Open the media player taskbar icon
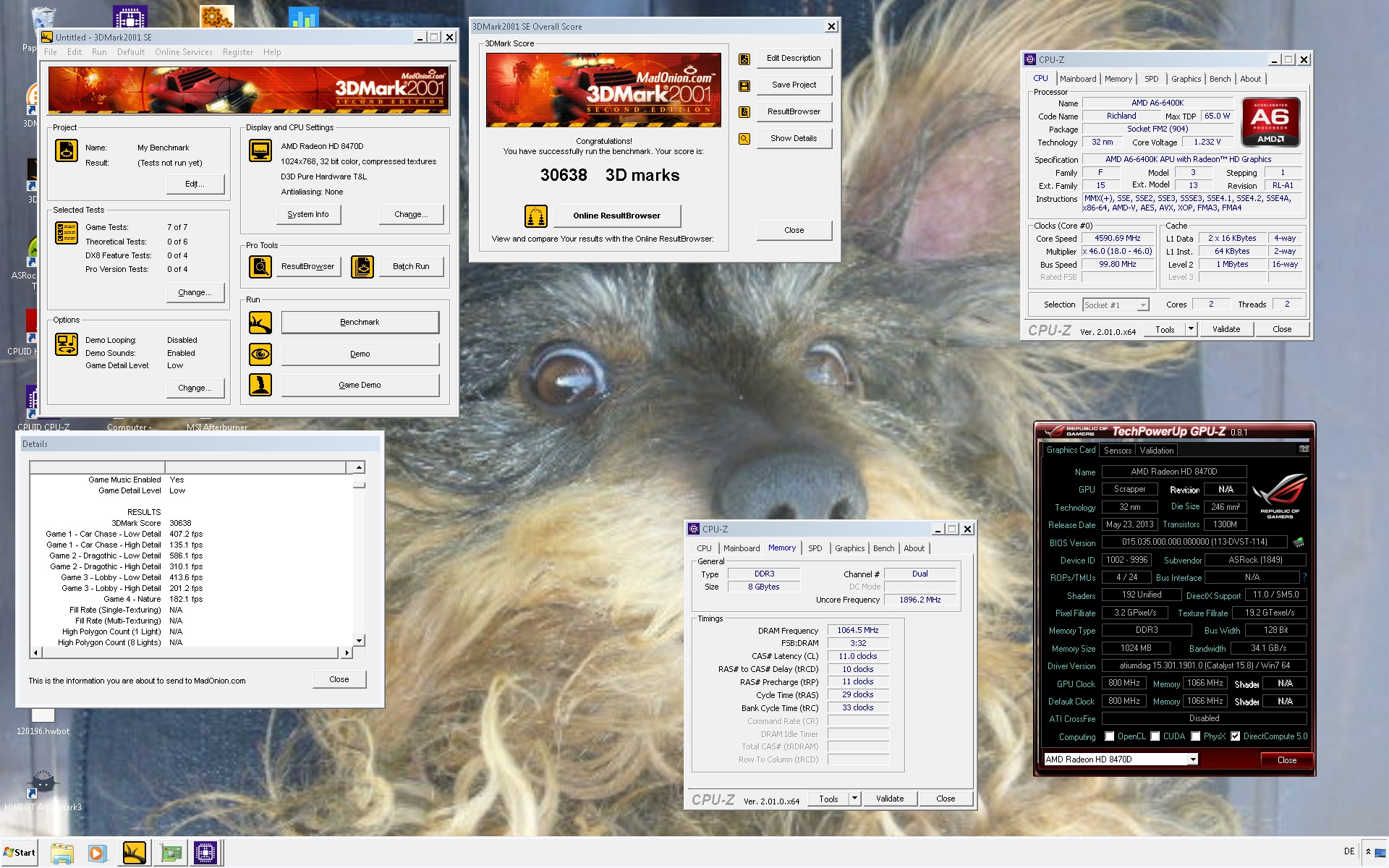The width and height of the screenshot is (1389, 868). point(97,854)
